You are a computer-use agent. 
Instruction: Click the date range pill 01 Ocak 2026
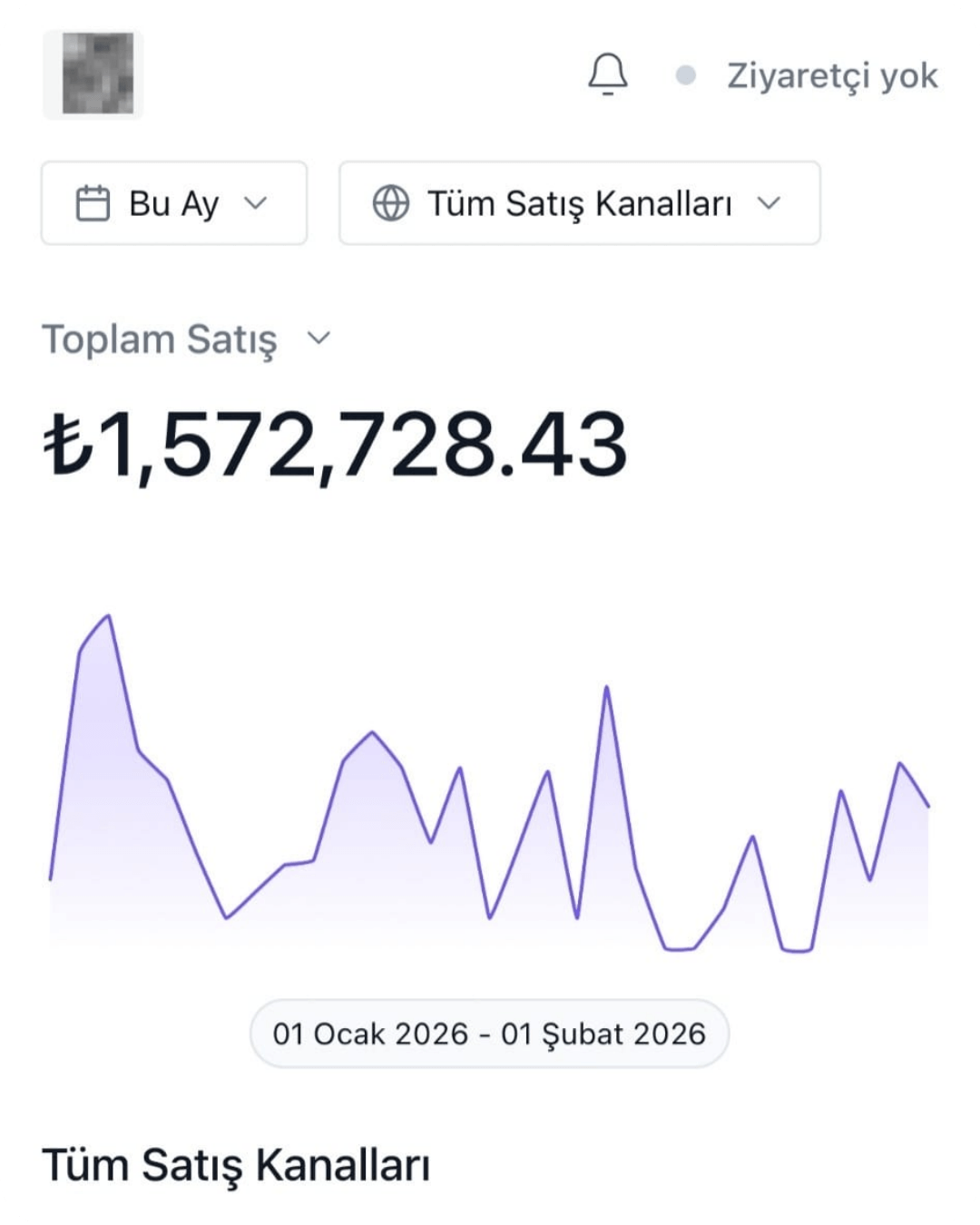point(489,1034)
